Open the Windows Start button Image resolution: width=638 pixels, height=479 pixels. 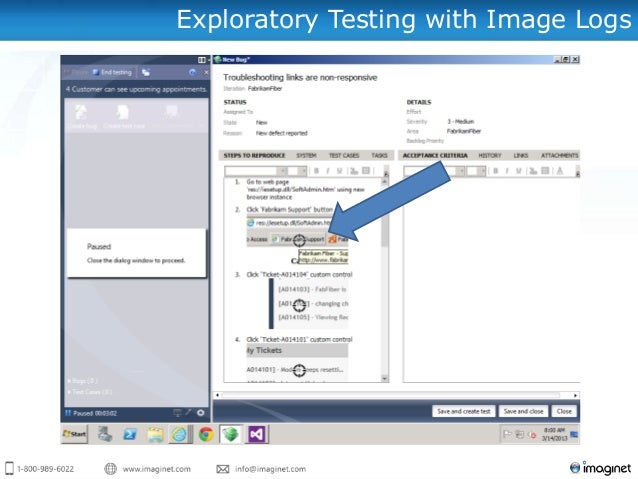74,434
